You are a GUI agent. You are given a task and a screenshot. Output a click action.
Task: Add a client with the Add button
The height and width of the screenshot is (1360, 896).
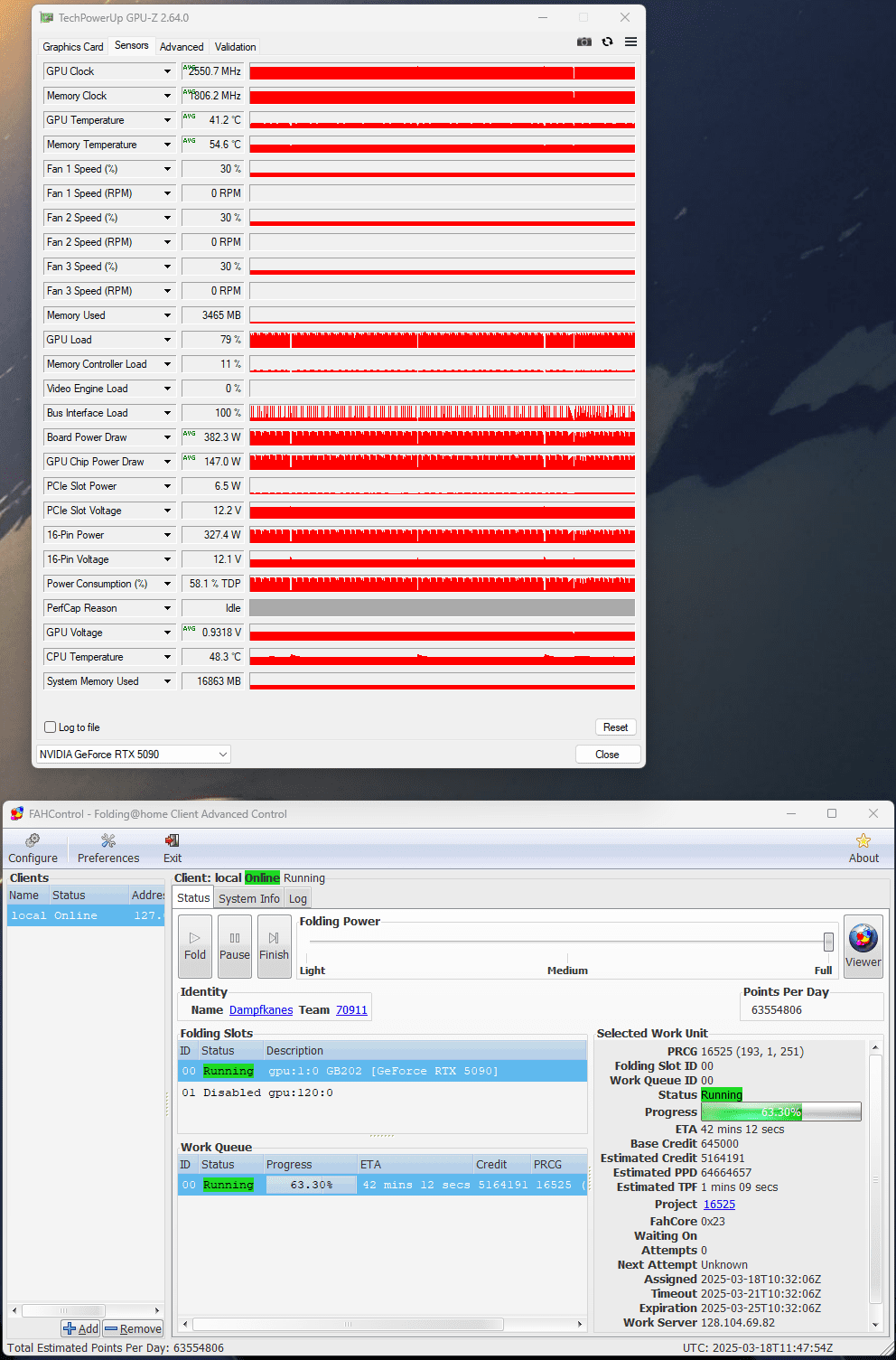(80, 1328)
